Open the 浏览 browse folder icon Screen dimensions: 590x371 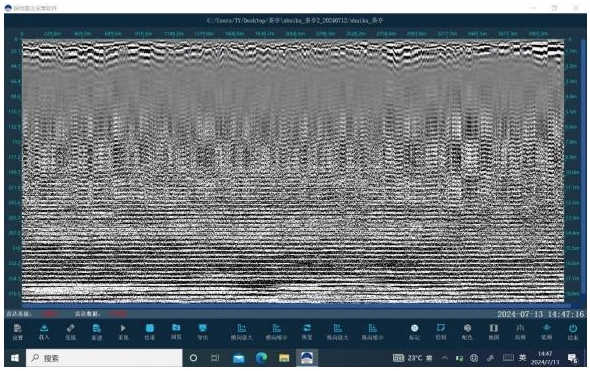176,332
